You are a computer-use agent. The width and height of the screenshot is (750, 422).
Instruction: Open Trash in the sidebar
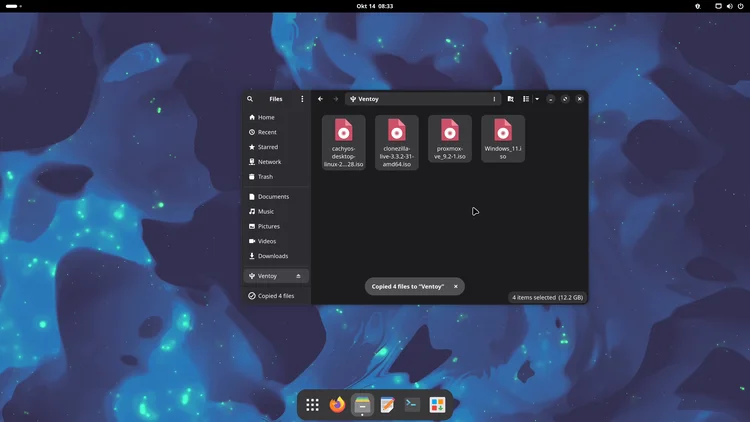coord(276,177)
